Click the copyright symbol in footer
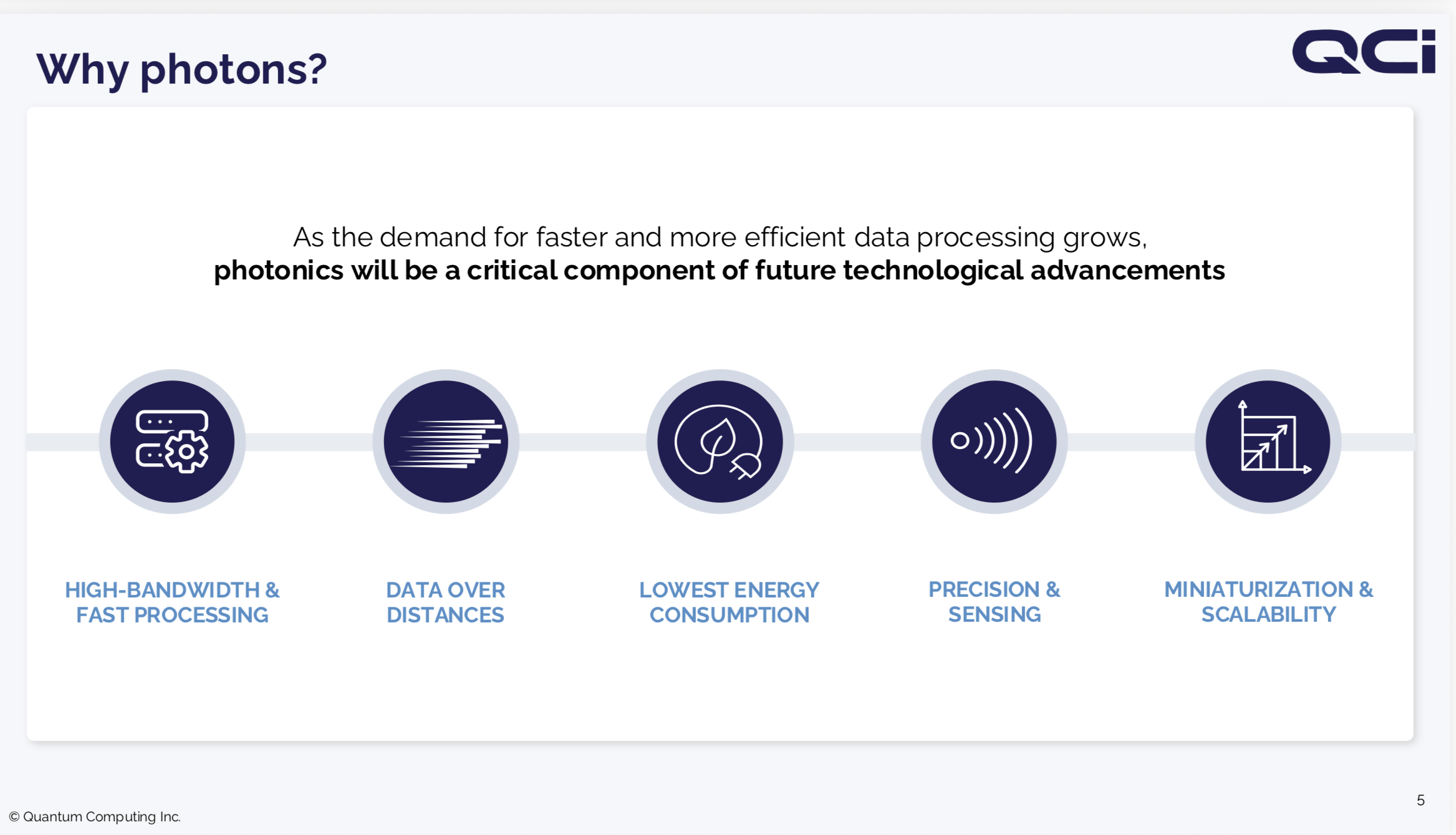 click(x=14, y=817)
